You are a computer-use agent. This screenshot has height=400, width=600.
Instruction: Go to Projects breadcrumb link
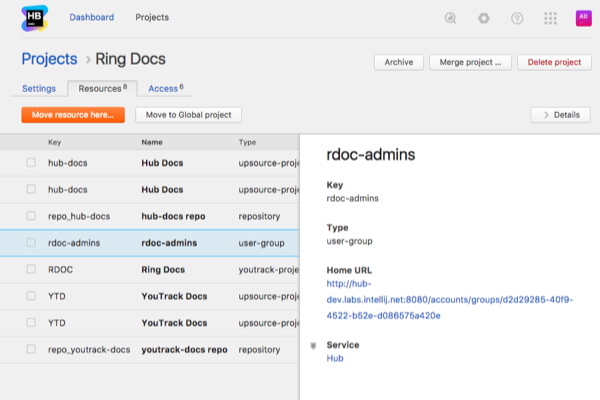tap(49, 59)
